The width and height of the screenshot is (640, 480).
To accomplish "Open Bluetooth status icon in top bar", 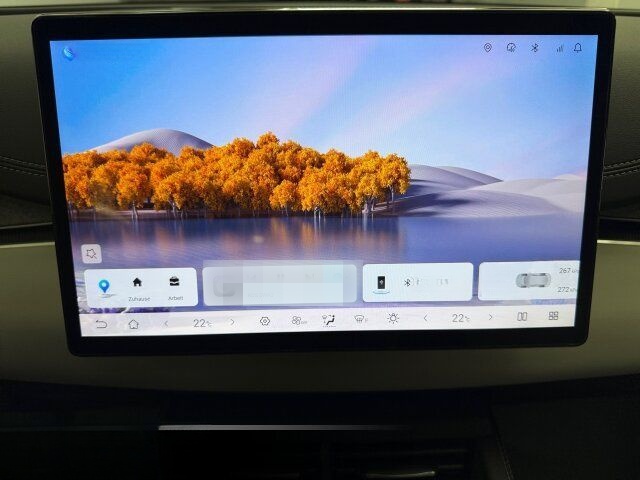I will pos(534,48).
